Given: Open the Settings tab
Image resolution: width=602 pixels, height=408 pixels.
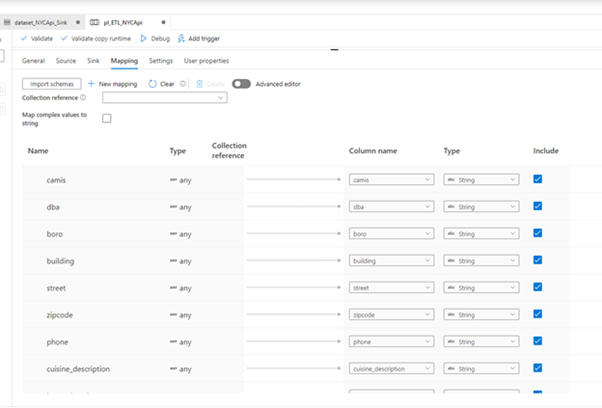Looking at the screenshot, I should click(x=161, y=61).
